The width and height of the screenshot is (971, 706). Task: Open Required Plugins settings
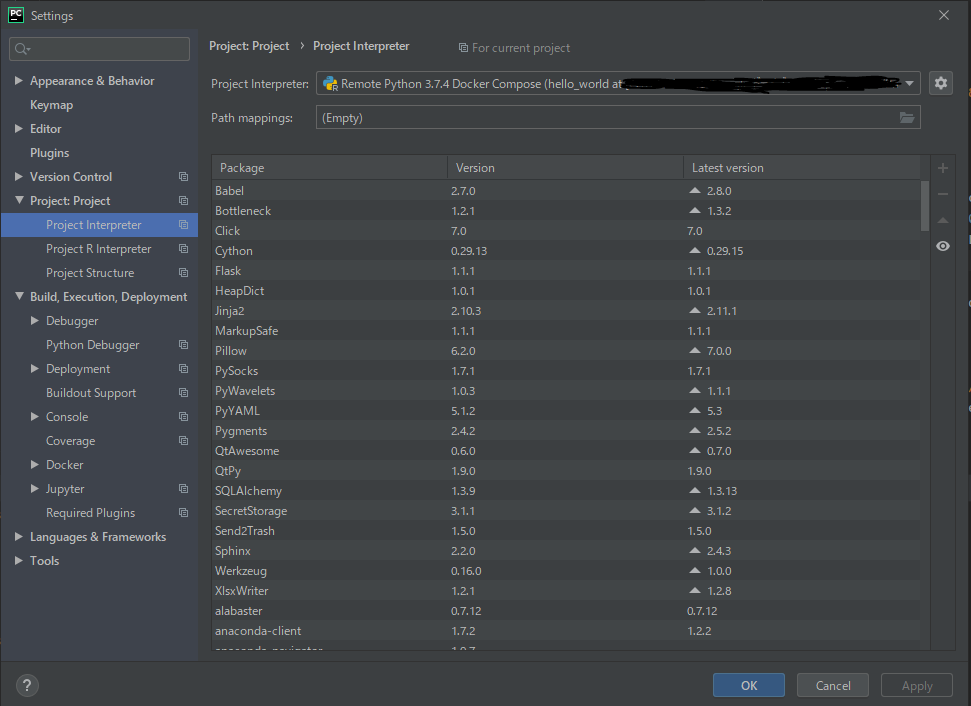(90, 513)
